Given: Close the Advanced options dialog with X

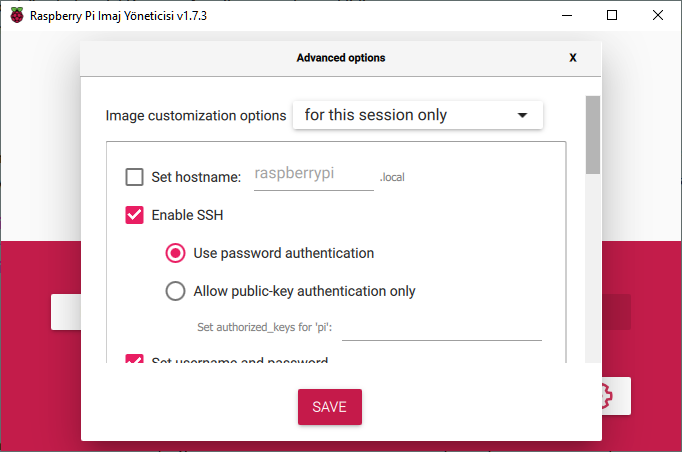Looking at the screenshot, I should click(573, 58).
